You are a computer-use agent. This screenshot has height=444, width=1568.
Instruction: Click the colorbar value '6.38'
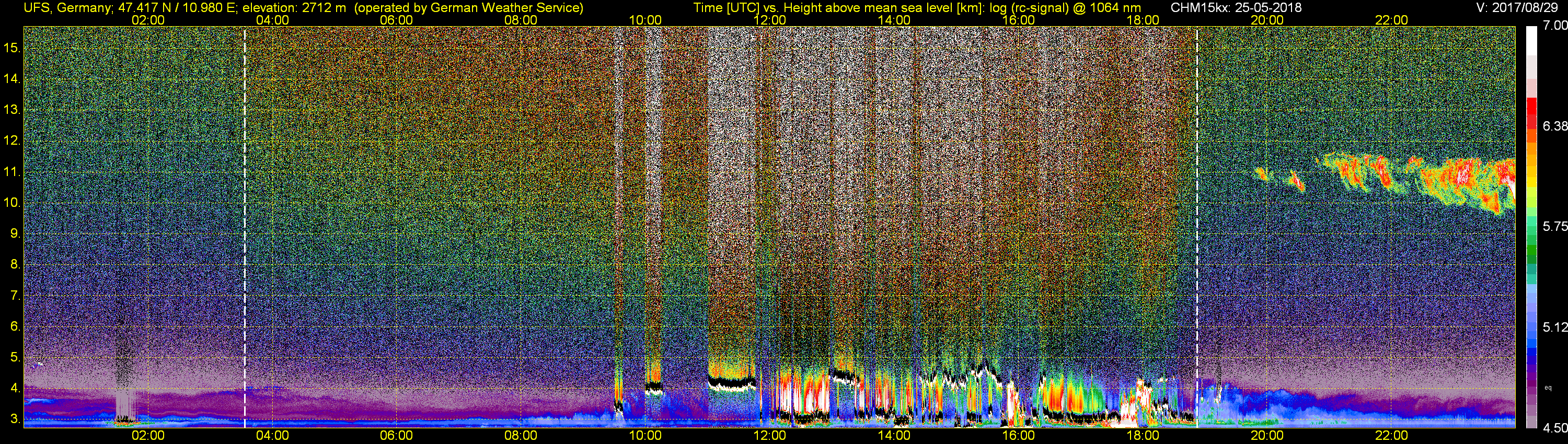1554,126
